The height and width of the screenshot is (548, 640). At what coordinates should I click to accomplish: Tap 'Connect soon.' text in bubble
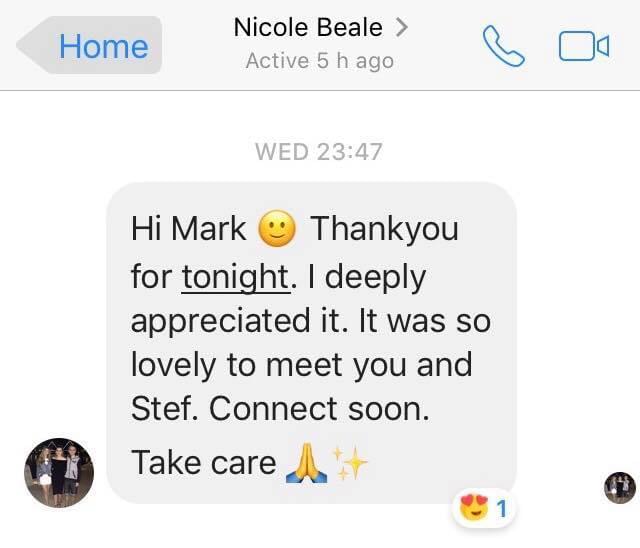(x=320, y=409)
